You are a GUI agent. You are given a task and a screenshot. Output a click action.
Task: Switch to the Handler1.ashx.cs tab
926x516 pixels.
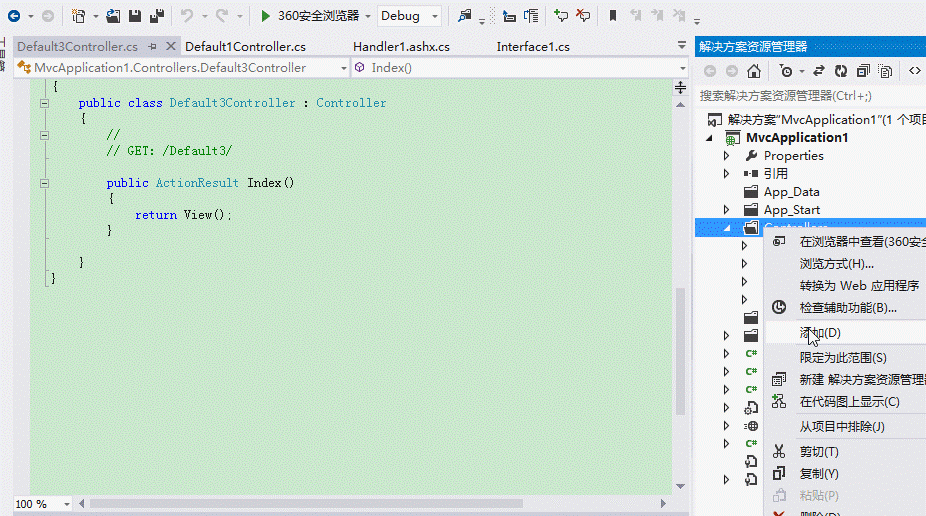[401, 47]
